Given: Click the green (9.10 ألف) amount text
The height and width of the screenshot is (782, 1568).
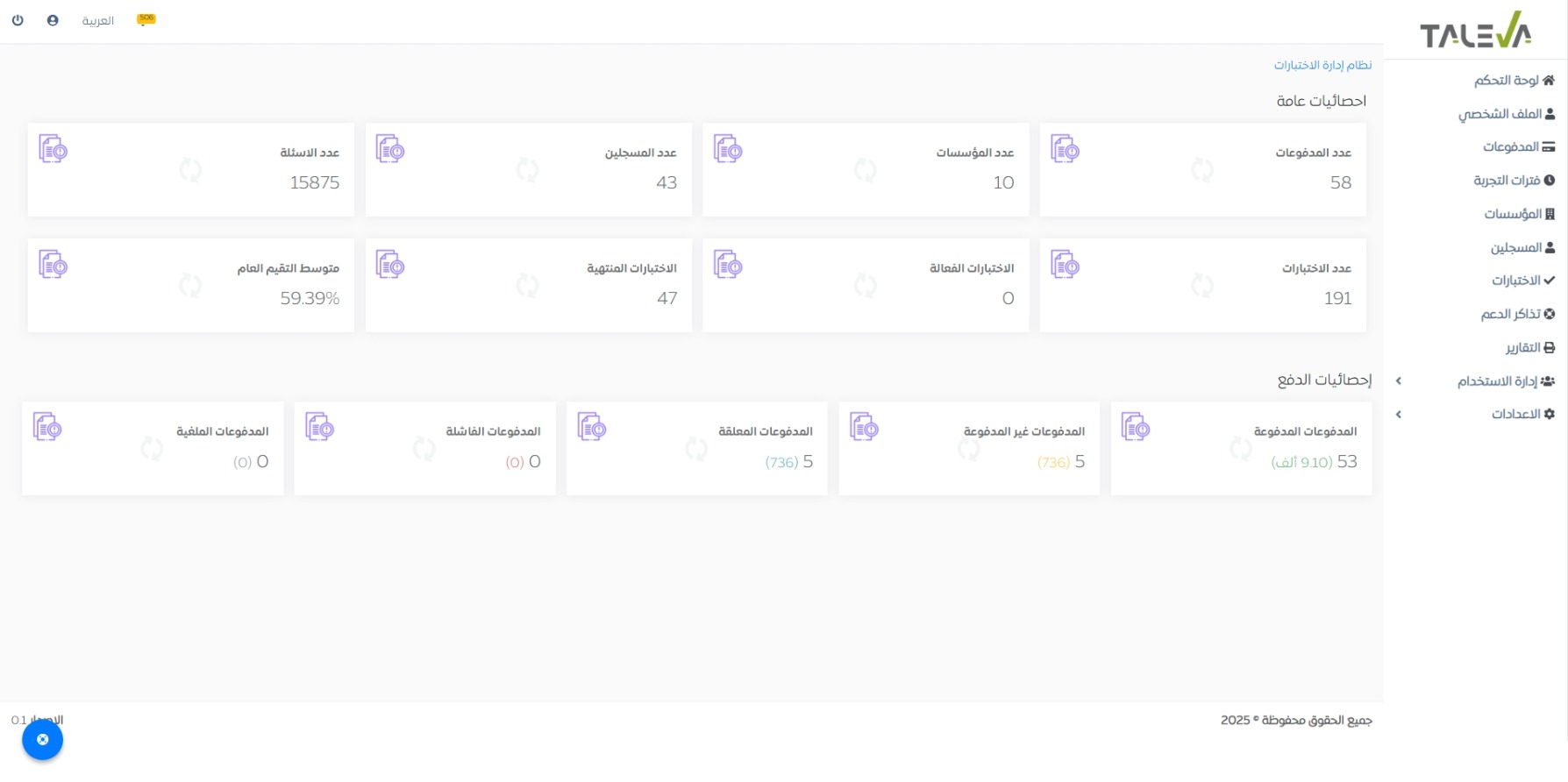Looking at the screenshot, I should click(1302, 463).
